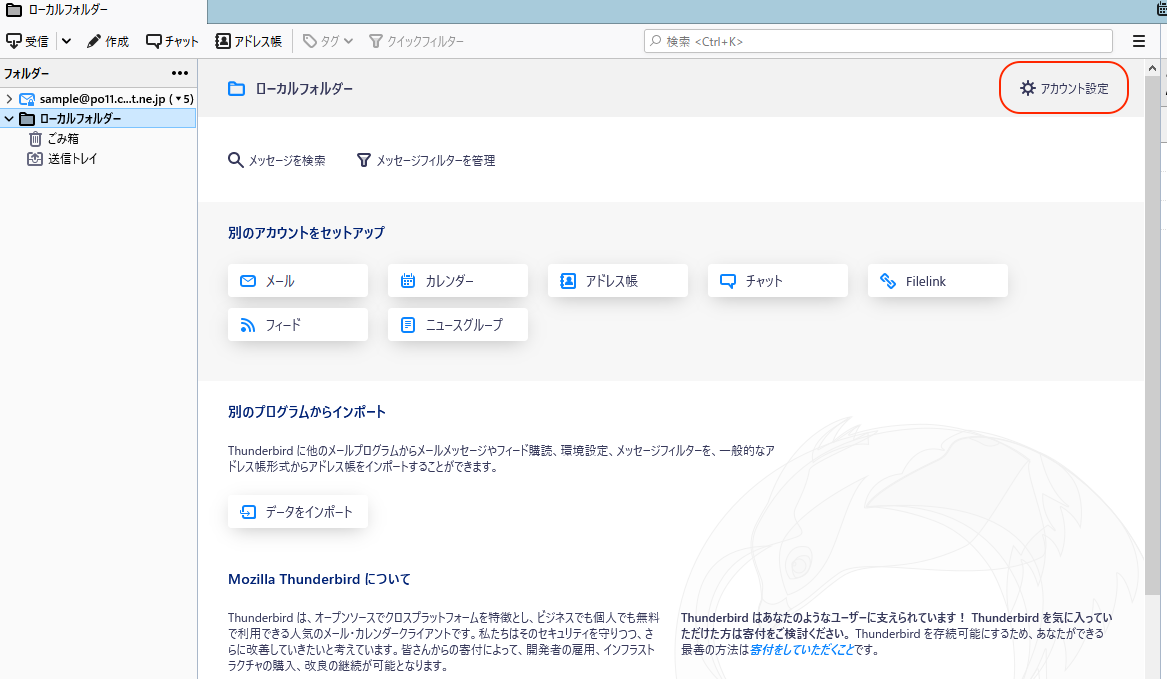Set up a new メール account
Screen dimensions: 1167x679
tap(298, 281)
